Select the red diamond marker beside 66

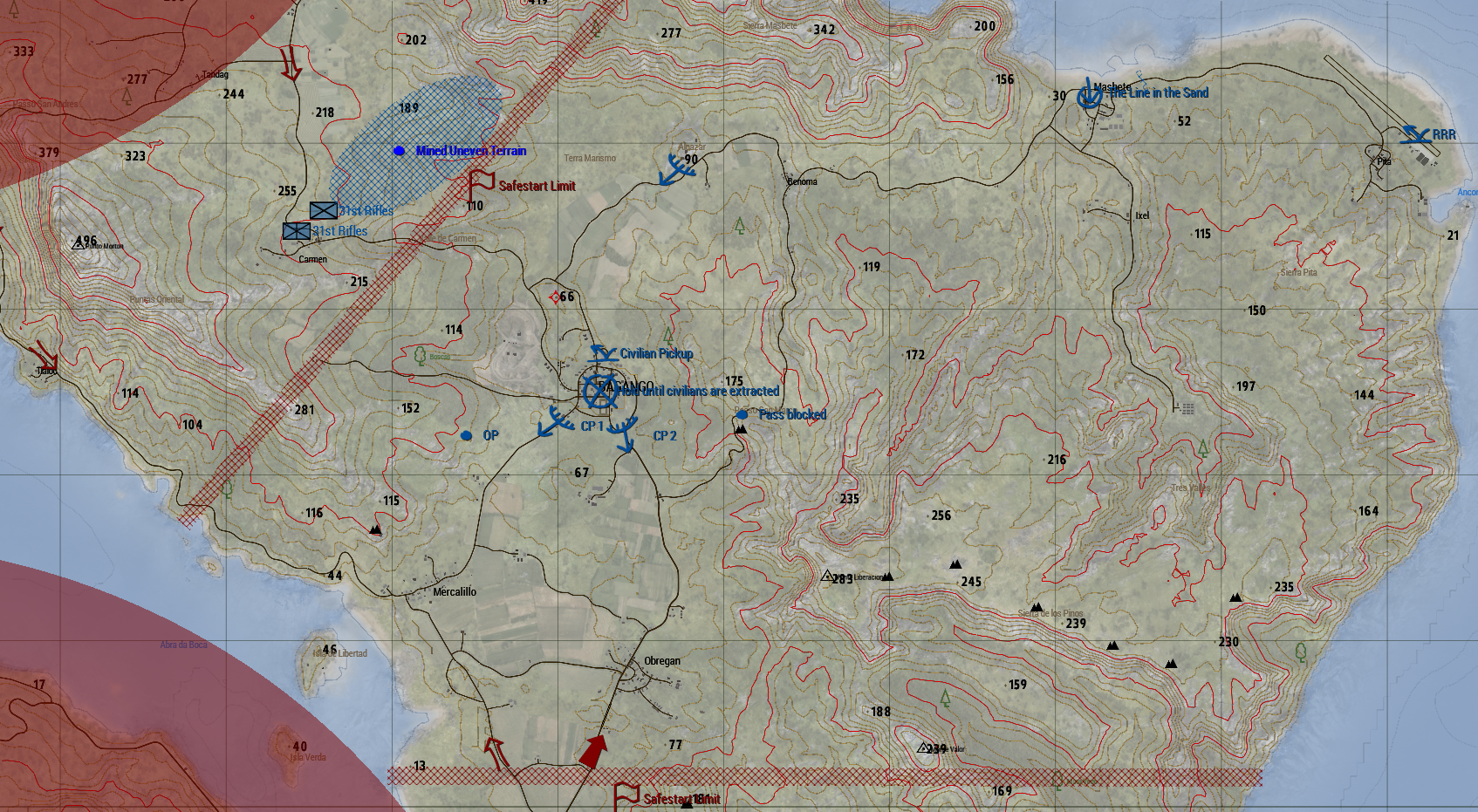click(555, 297)
